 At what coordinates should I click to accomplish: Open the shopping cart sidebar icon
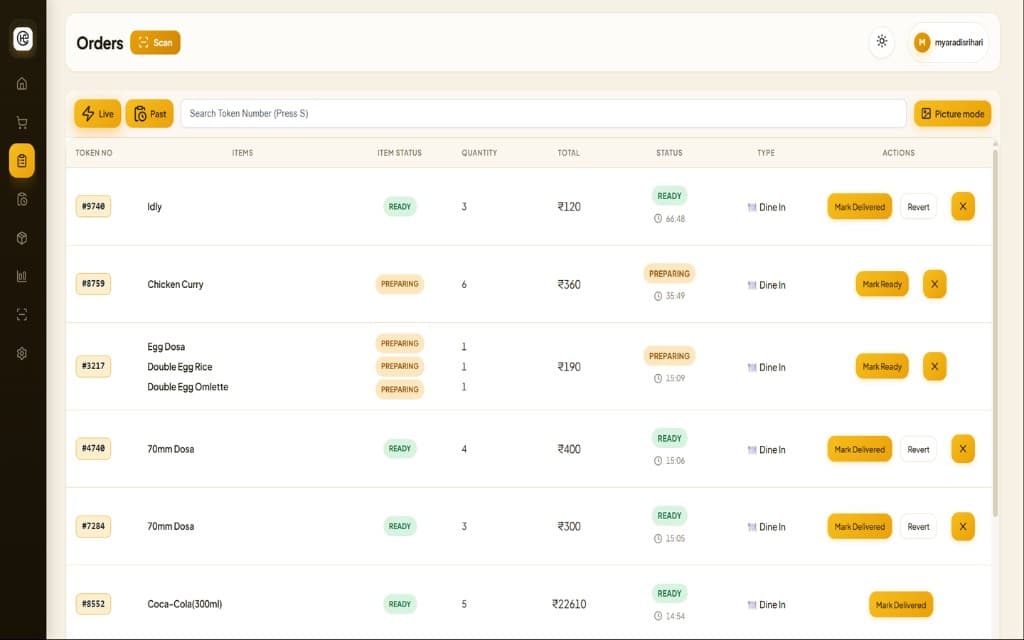tap(22, 122)
